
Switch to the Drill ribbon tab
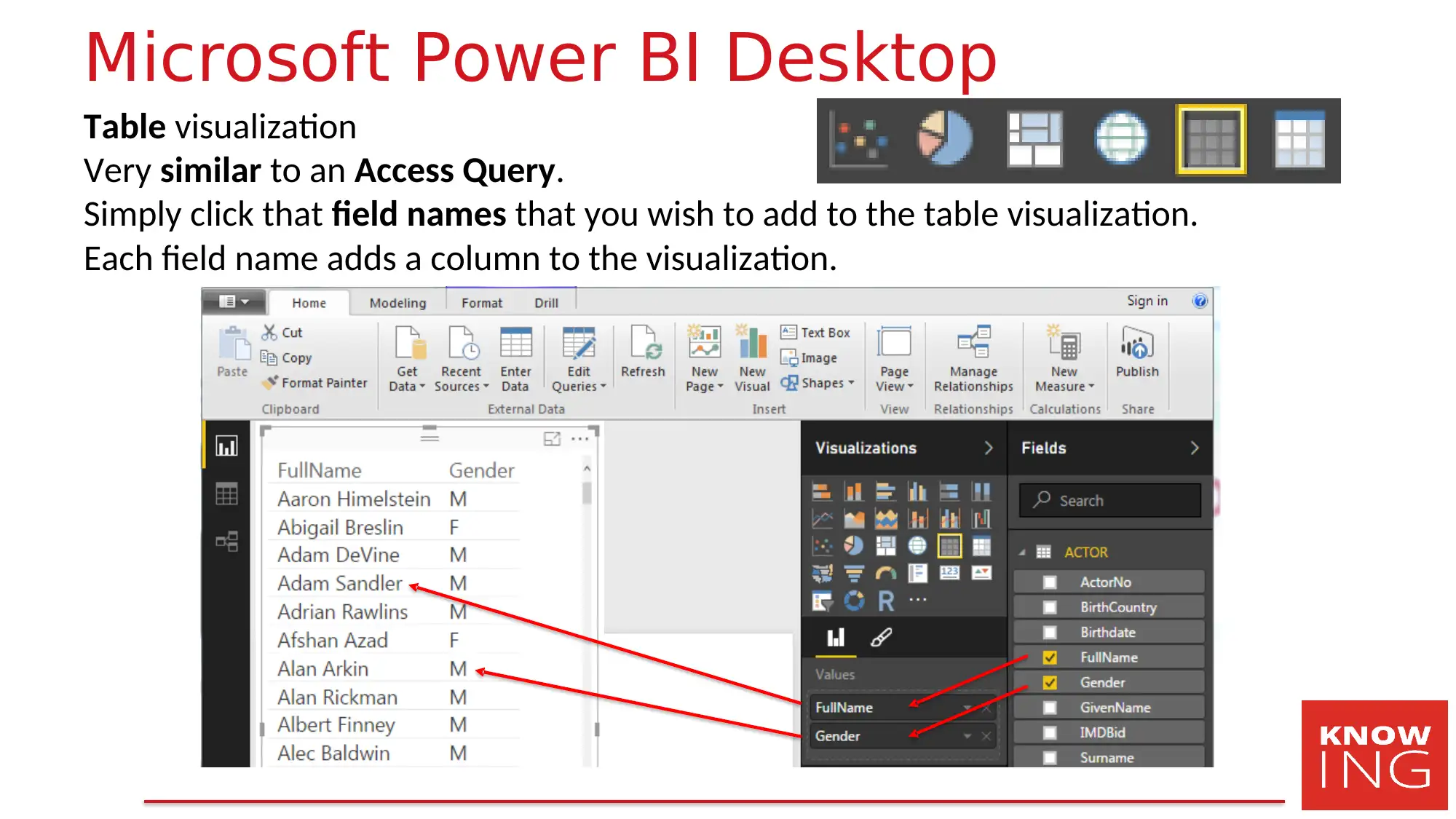[546, 303]
